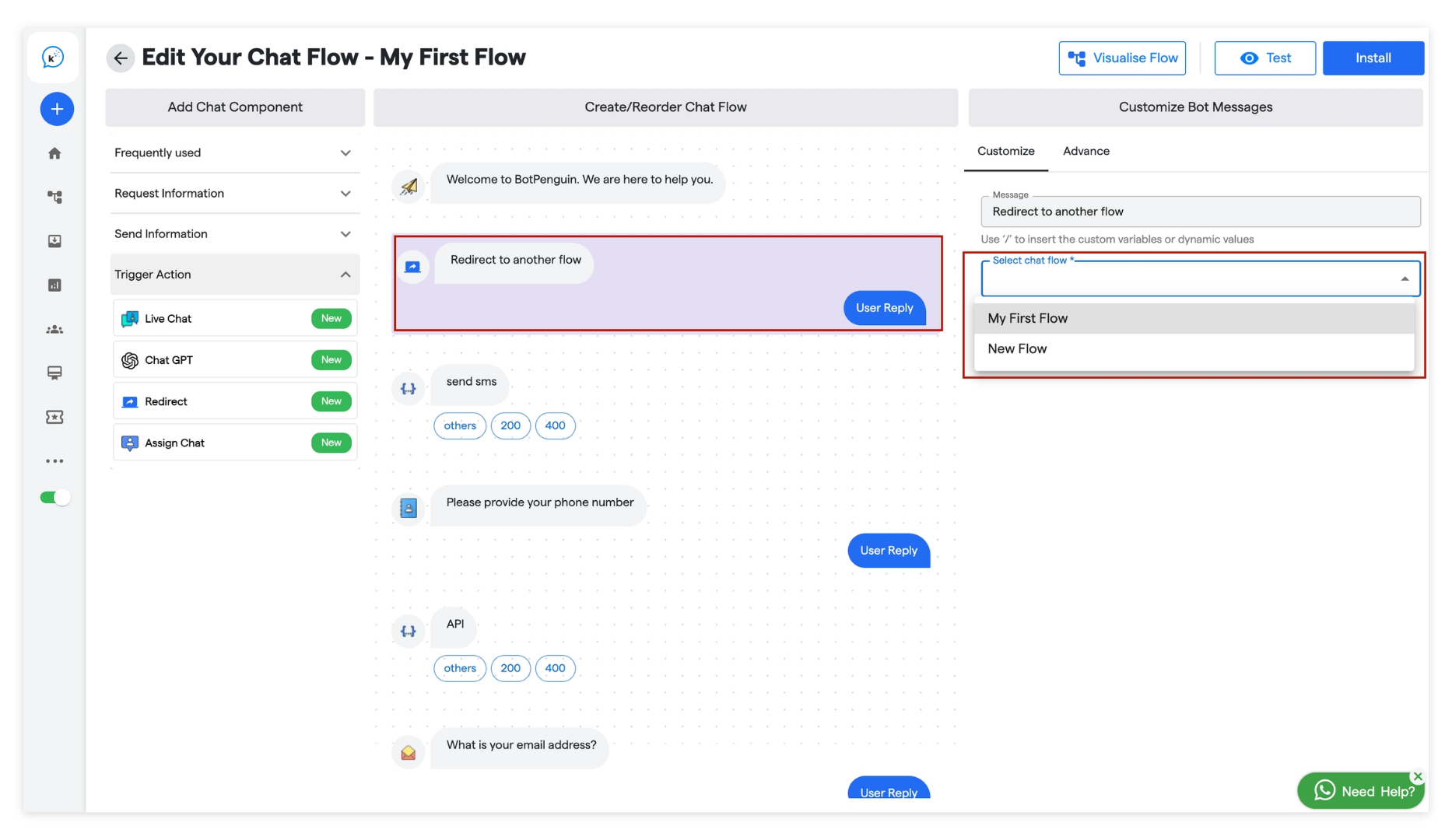Select the send sms message bubble
The image size is (1452, 840).
click(470, 384)
